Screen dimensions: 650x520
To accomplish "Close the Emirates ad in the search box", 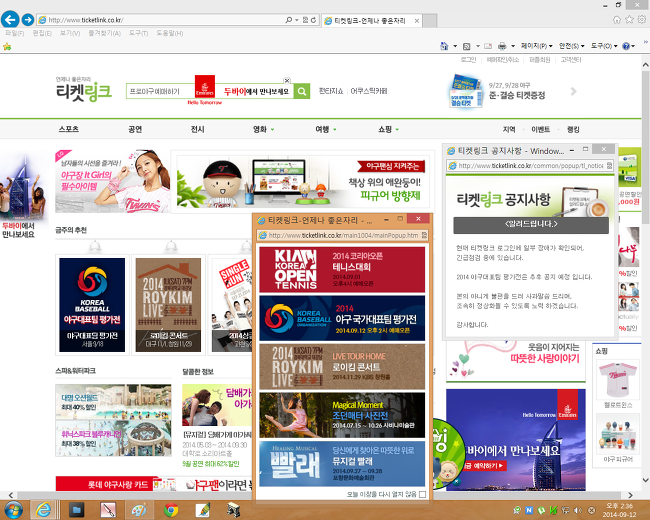I will point(287,80).
